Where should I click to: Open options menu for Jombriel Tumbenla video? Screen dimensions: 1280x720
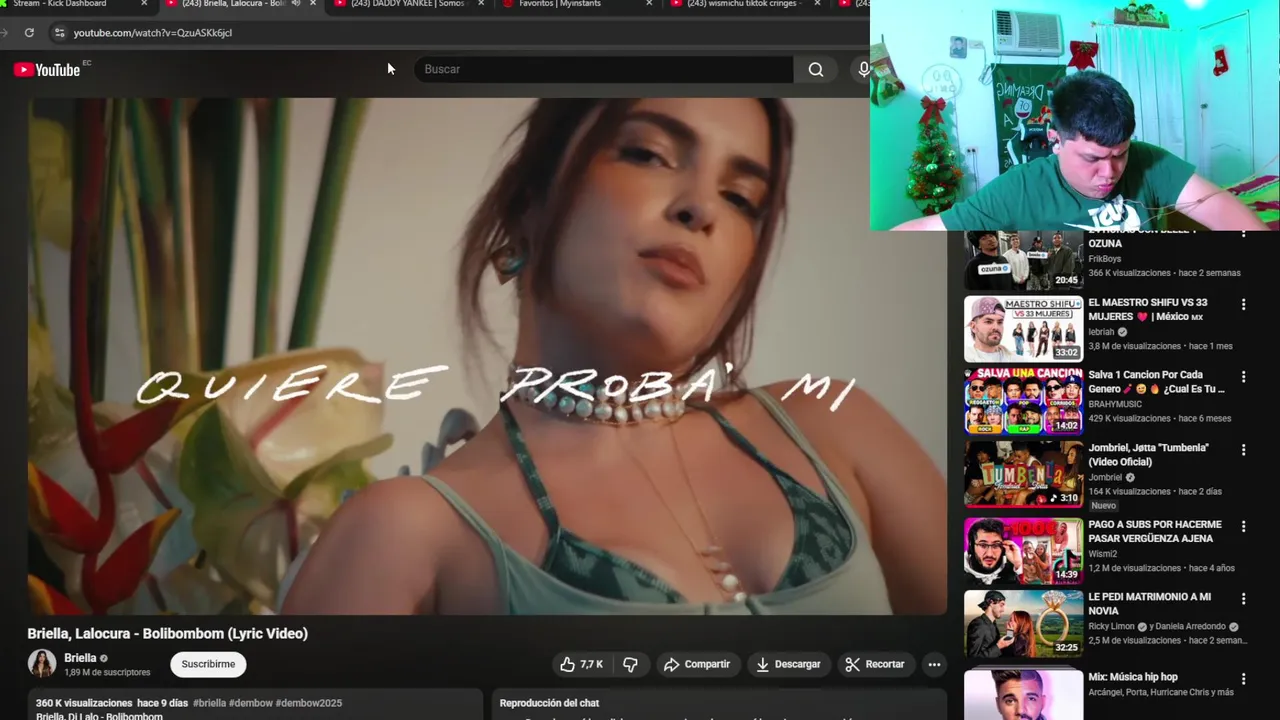coord(1244,450)
